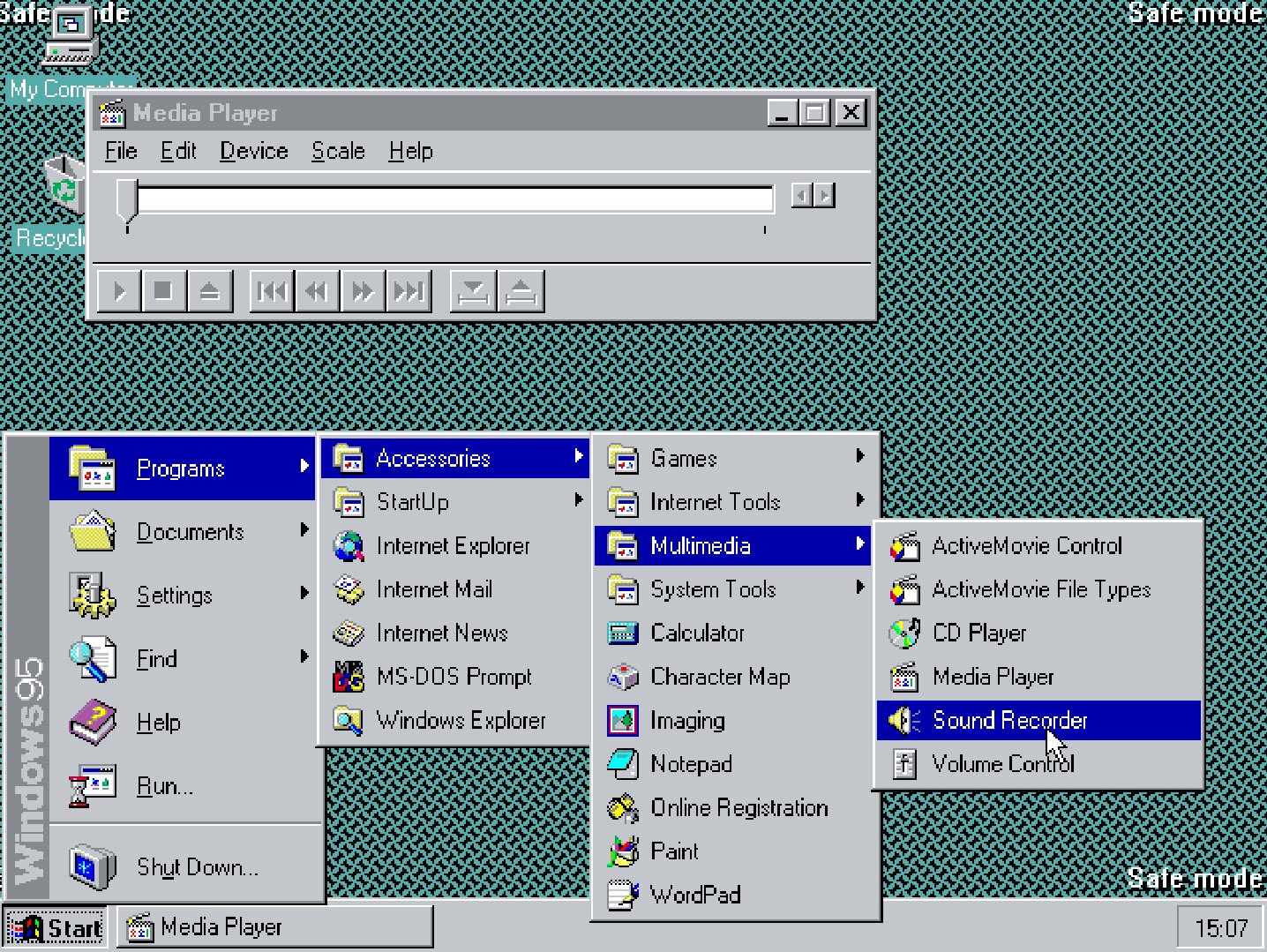Screen dimensions: 1267x952
Task: Choose Shut Down... from the Start menu
Action: point(183,867)
